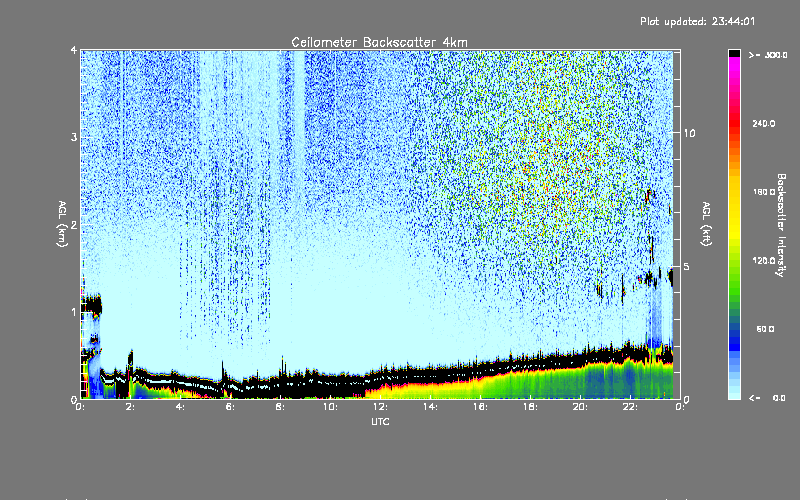The height and width of the screenshot is (500, 800).
Task: Click the '10' kft tick on right axis
Action: click(689, 133)
